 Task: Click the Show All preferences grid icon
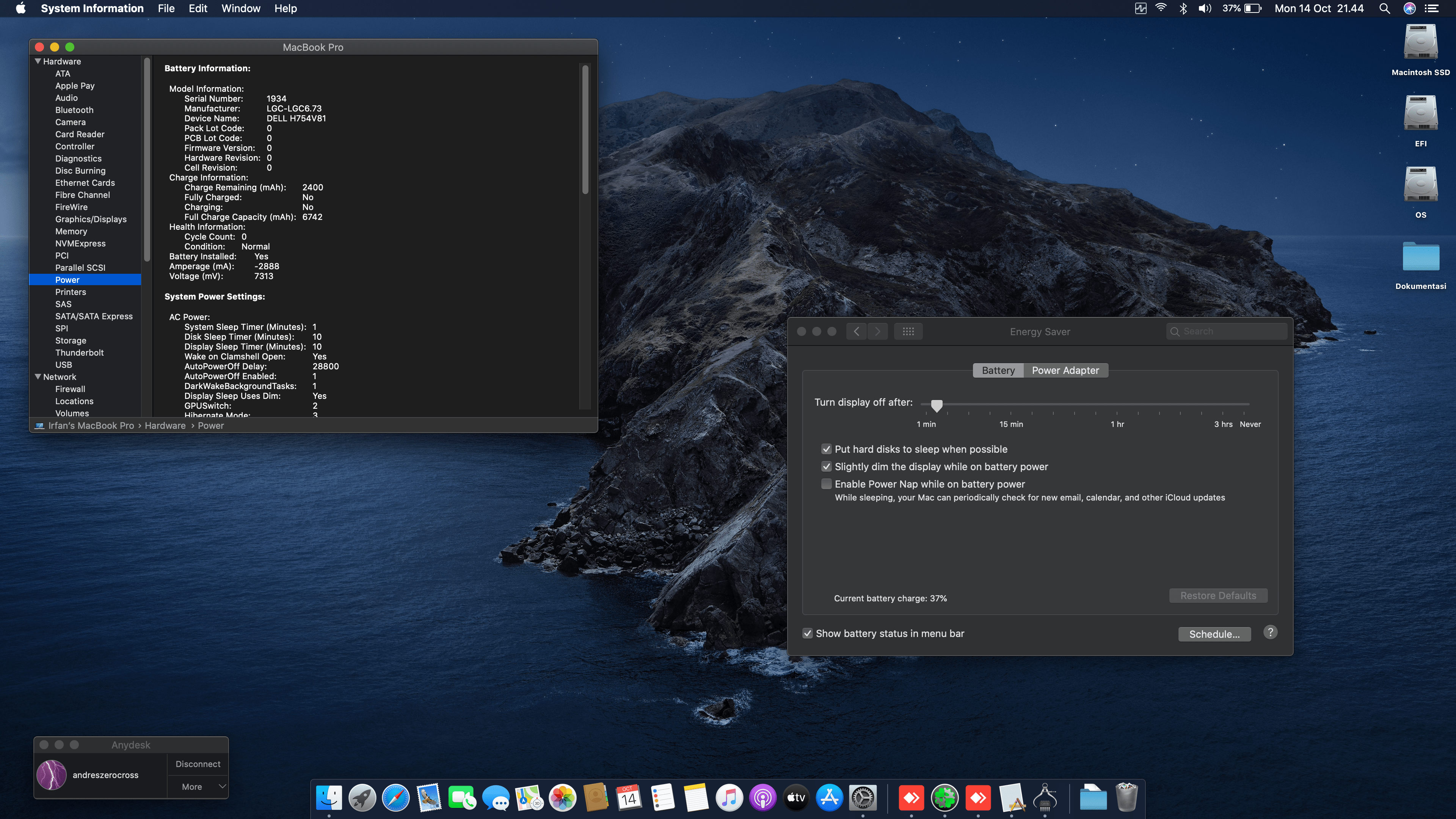click(908, 332)
